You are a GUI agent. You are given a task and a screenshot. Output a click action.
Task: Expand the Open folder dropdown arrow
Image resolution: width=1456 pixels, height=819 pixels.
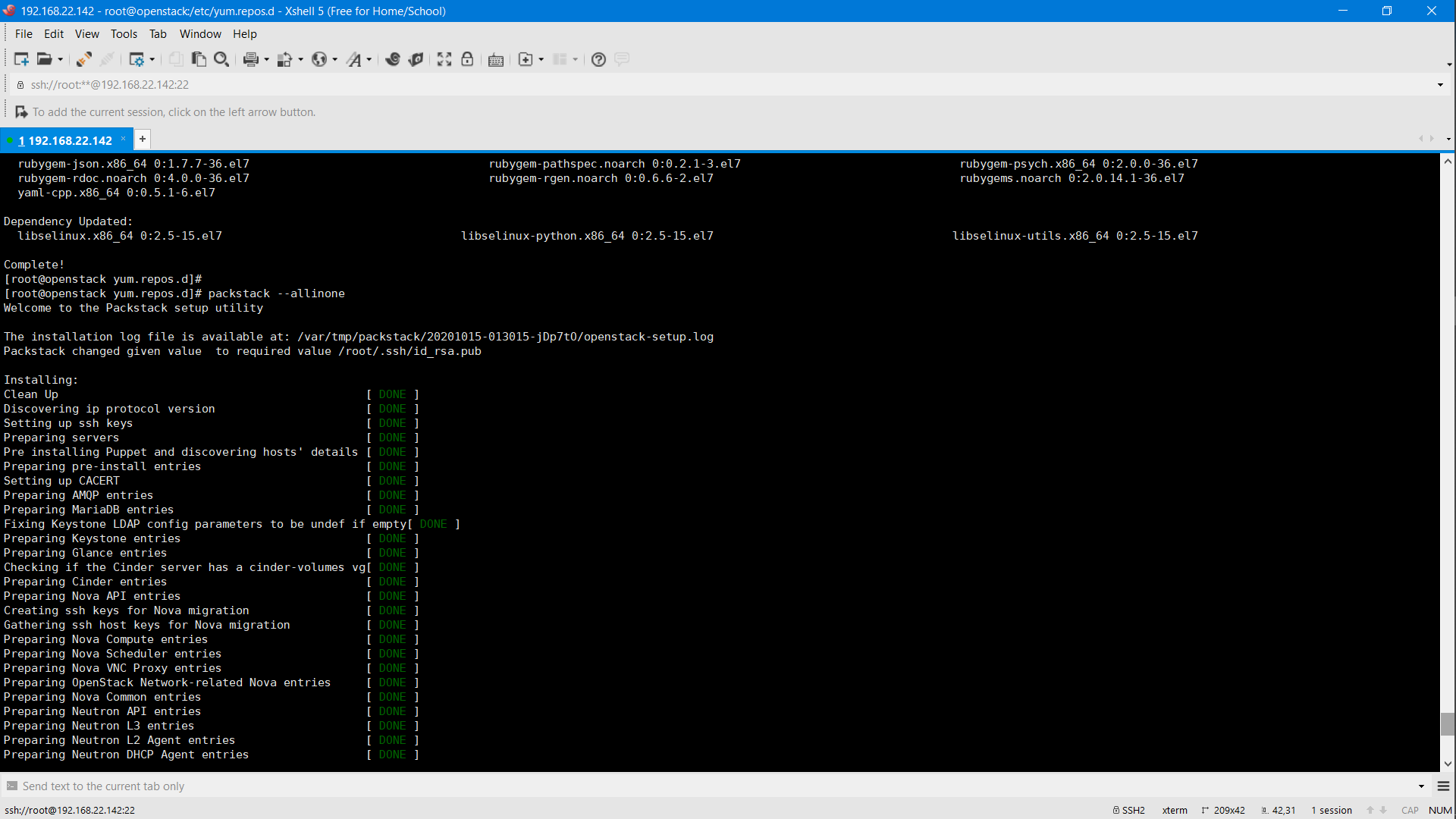click(x=61, y=59)
